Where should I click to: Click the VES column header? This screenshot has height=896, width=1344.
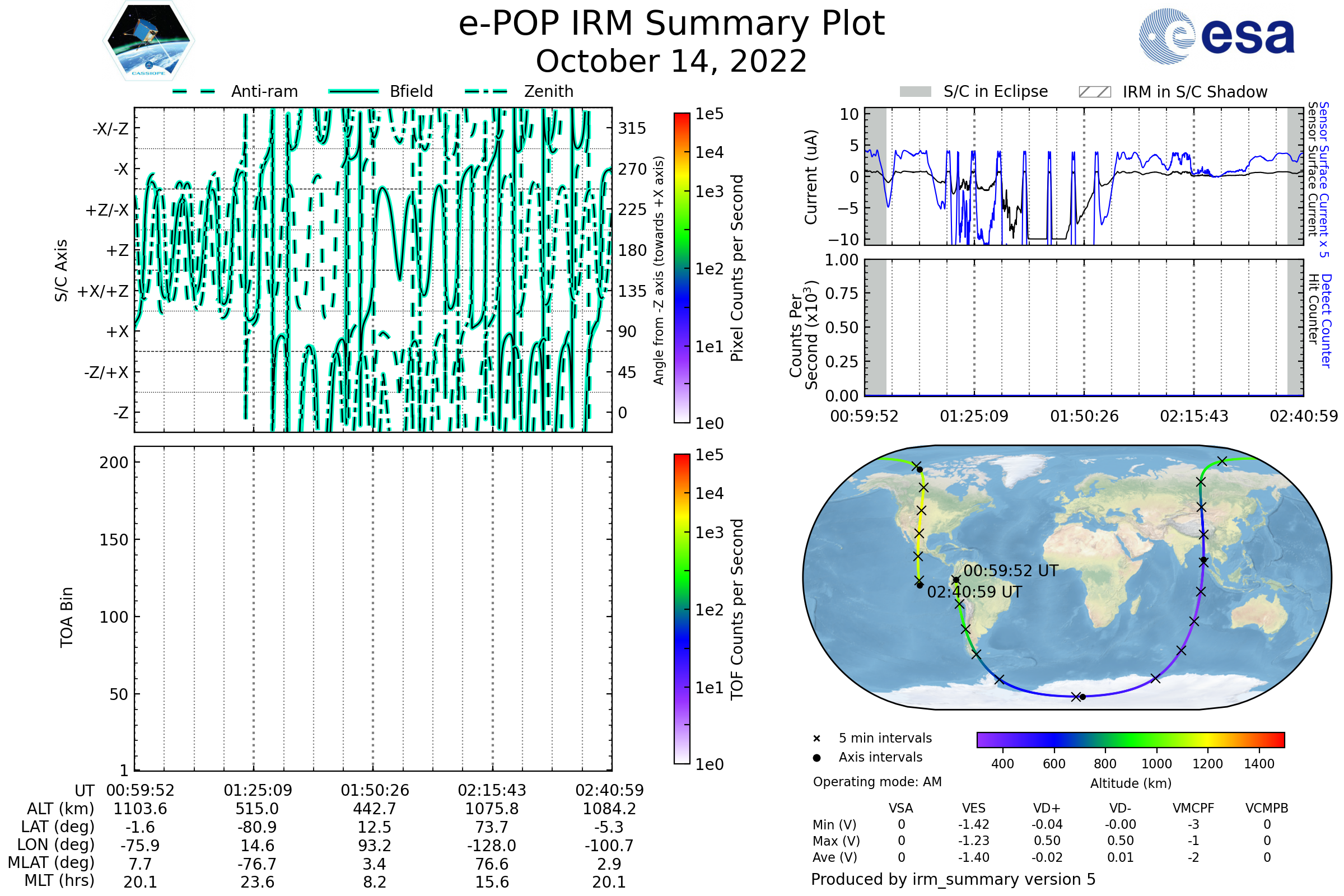point(974,808)
